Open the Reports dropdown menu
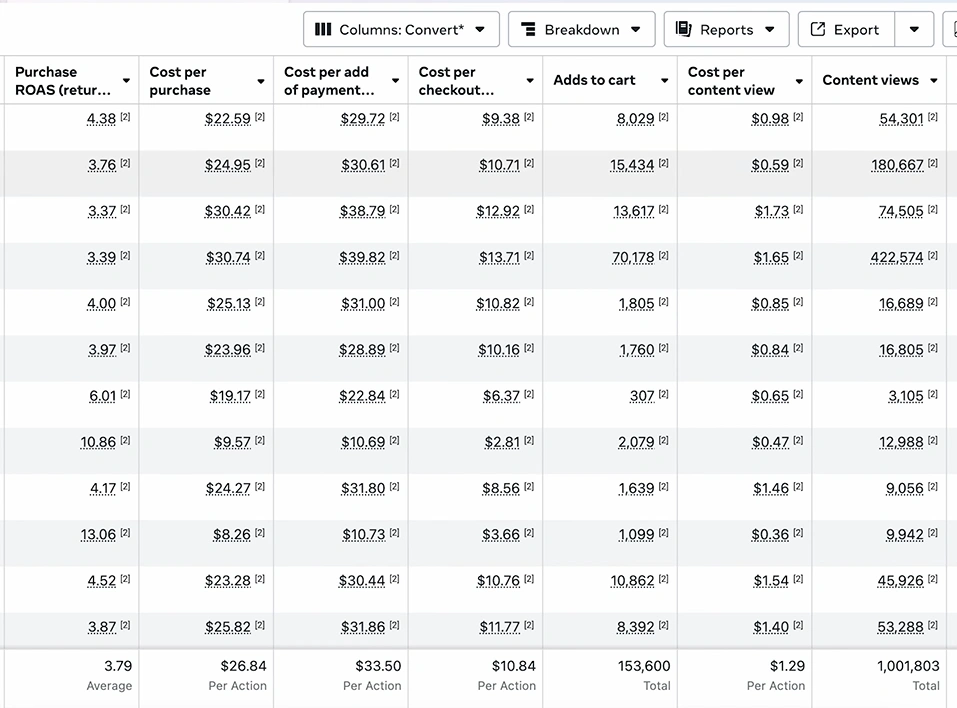This screenshot has width=957, height=708. click(769, 30)
